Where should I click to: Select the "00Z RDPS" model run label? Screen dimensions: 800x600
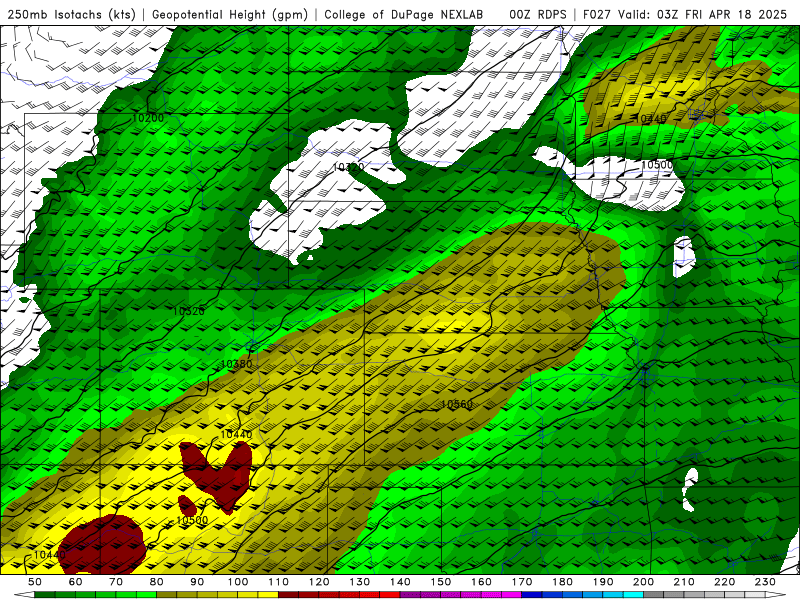(538, 14)
